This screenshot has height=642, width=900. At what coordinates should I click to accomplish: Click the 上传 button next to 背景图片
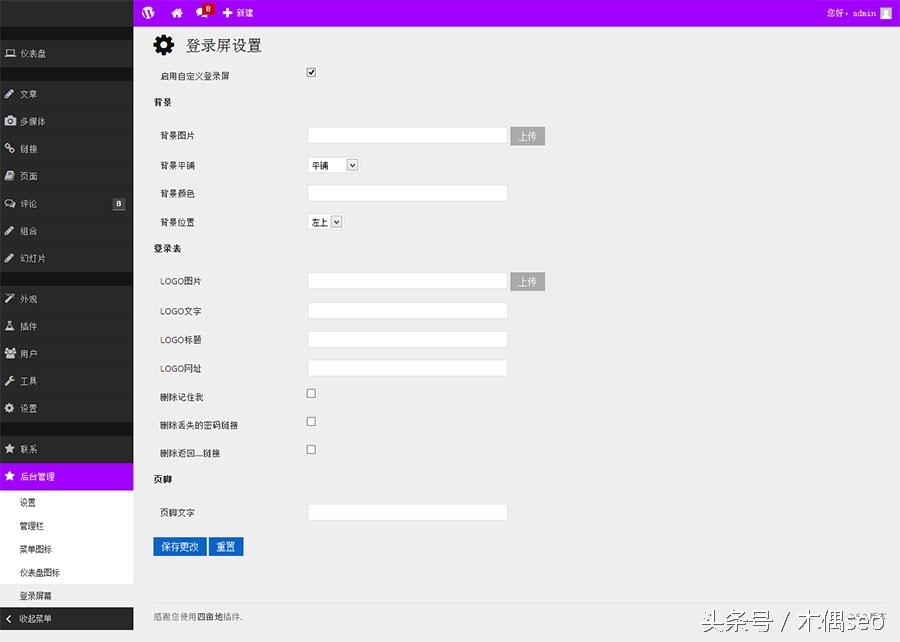click(x=527, y=135)
